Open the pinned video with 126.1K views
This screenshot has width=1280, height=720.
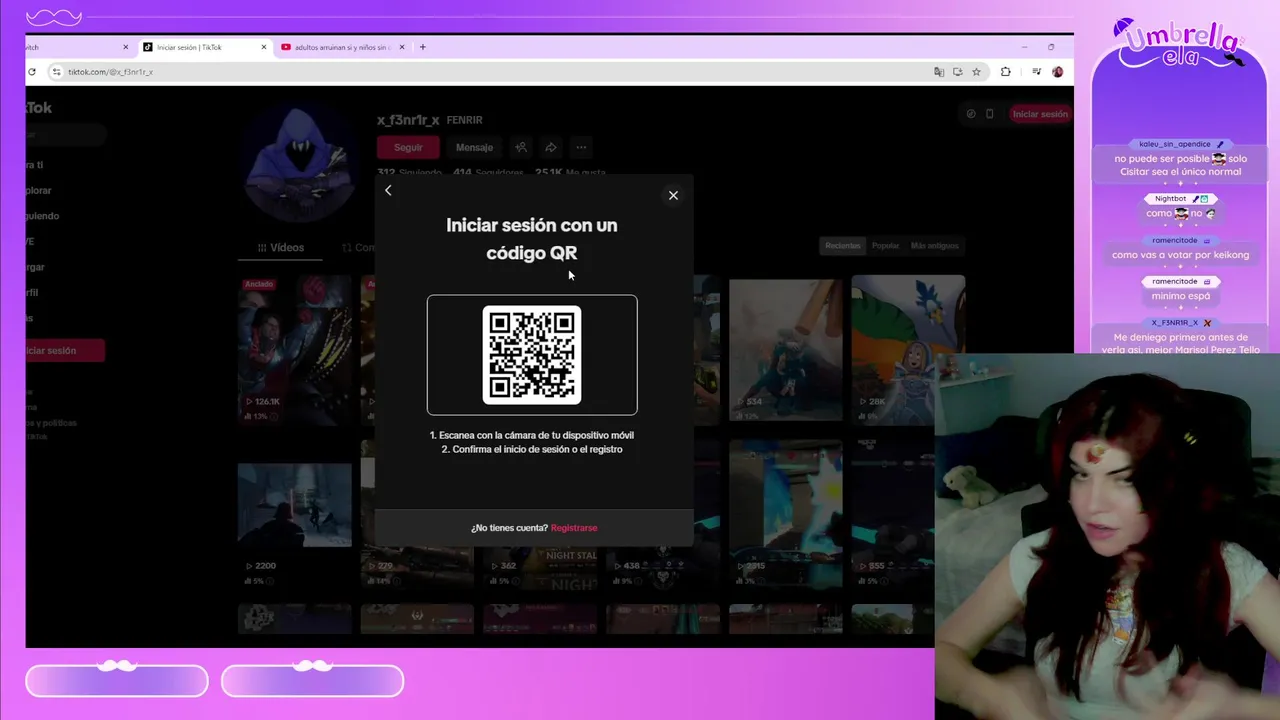(295, 350)
